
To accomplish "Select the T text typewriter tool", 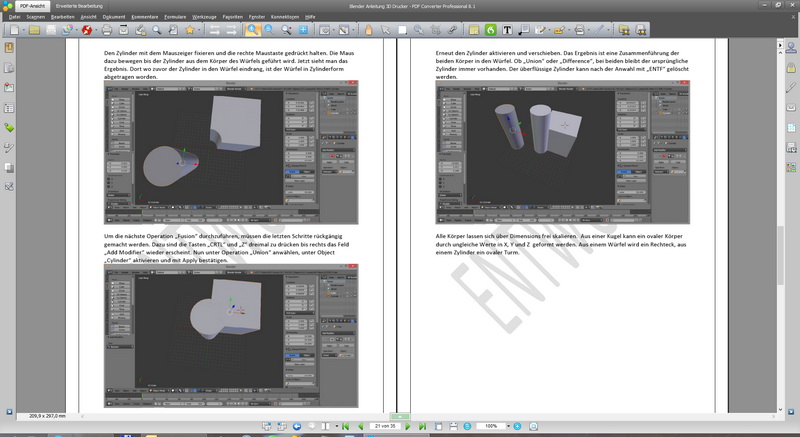I will 507,30.
